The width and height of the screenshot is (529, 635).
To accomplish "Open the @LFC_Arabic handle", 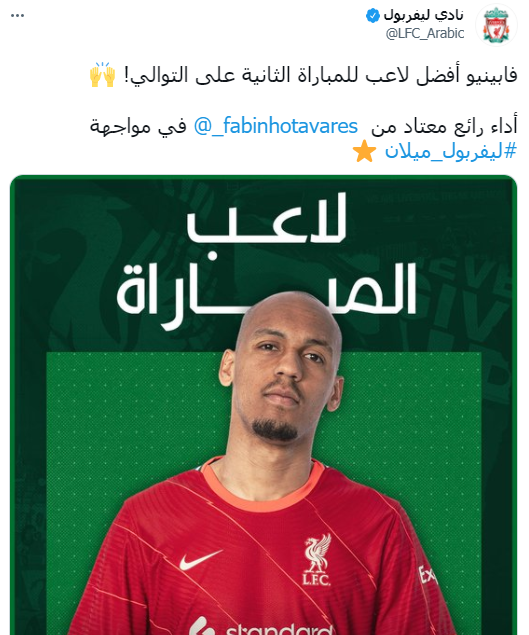I will [x=425, y=33].
